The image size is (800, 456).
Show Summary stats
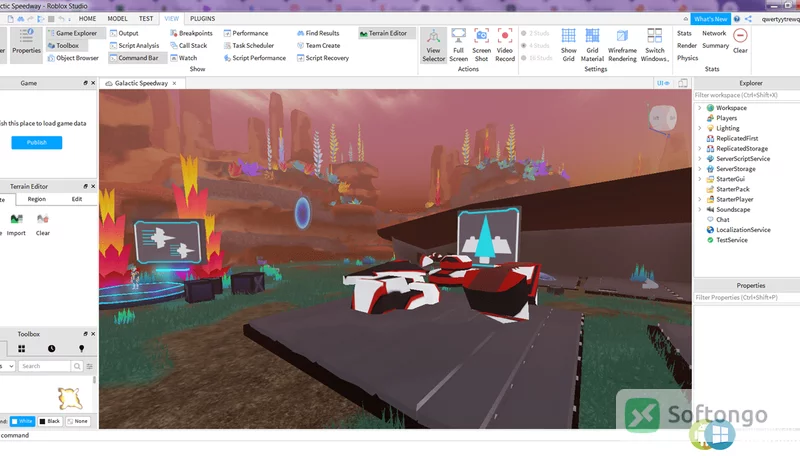[x=715, y=45]
